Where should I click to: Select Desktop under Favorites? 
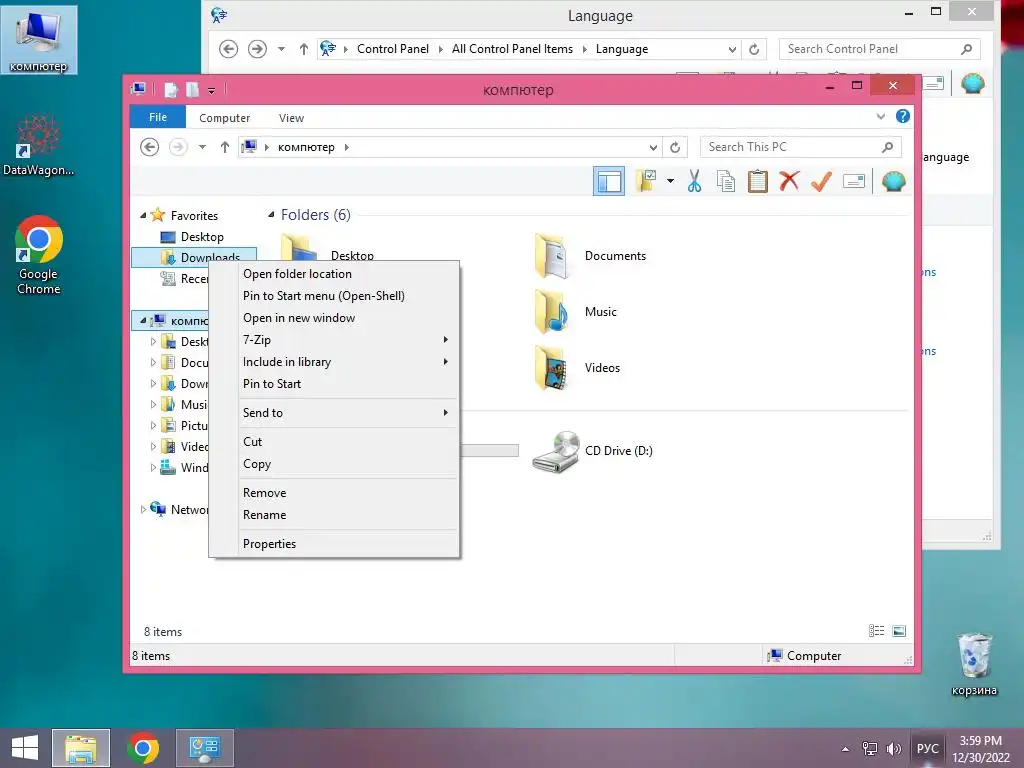click(x=202, y=236)
